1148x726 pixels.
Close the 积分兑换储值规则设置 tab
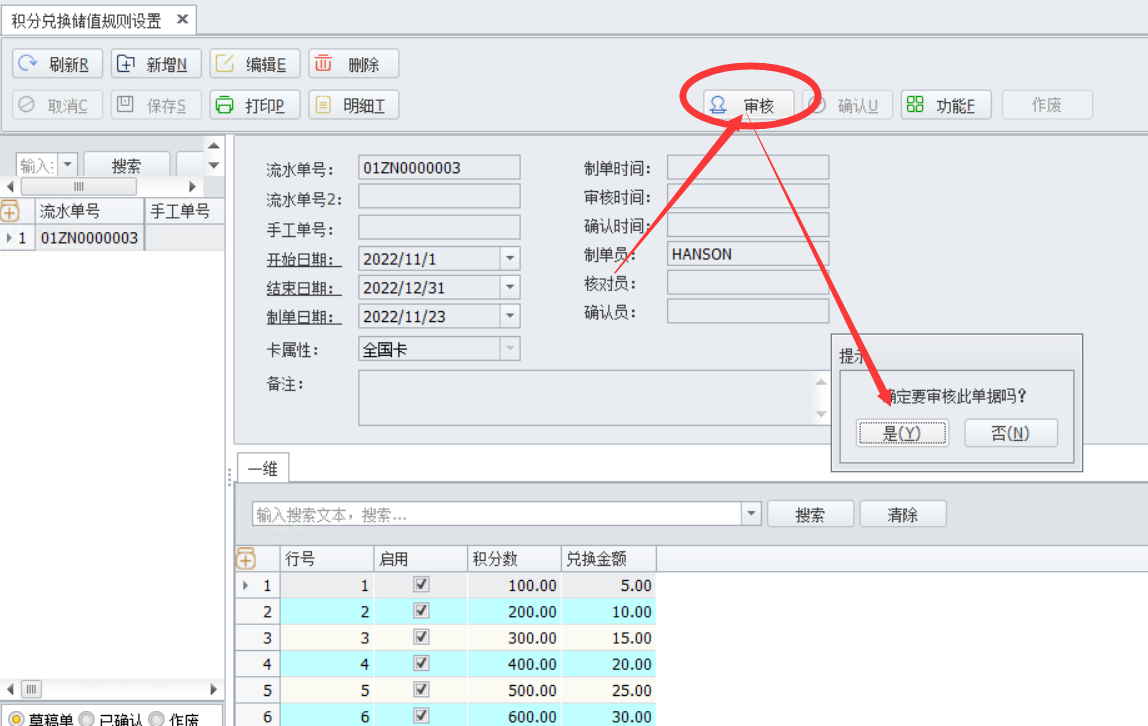click(181, 19)
